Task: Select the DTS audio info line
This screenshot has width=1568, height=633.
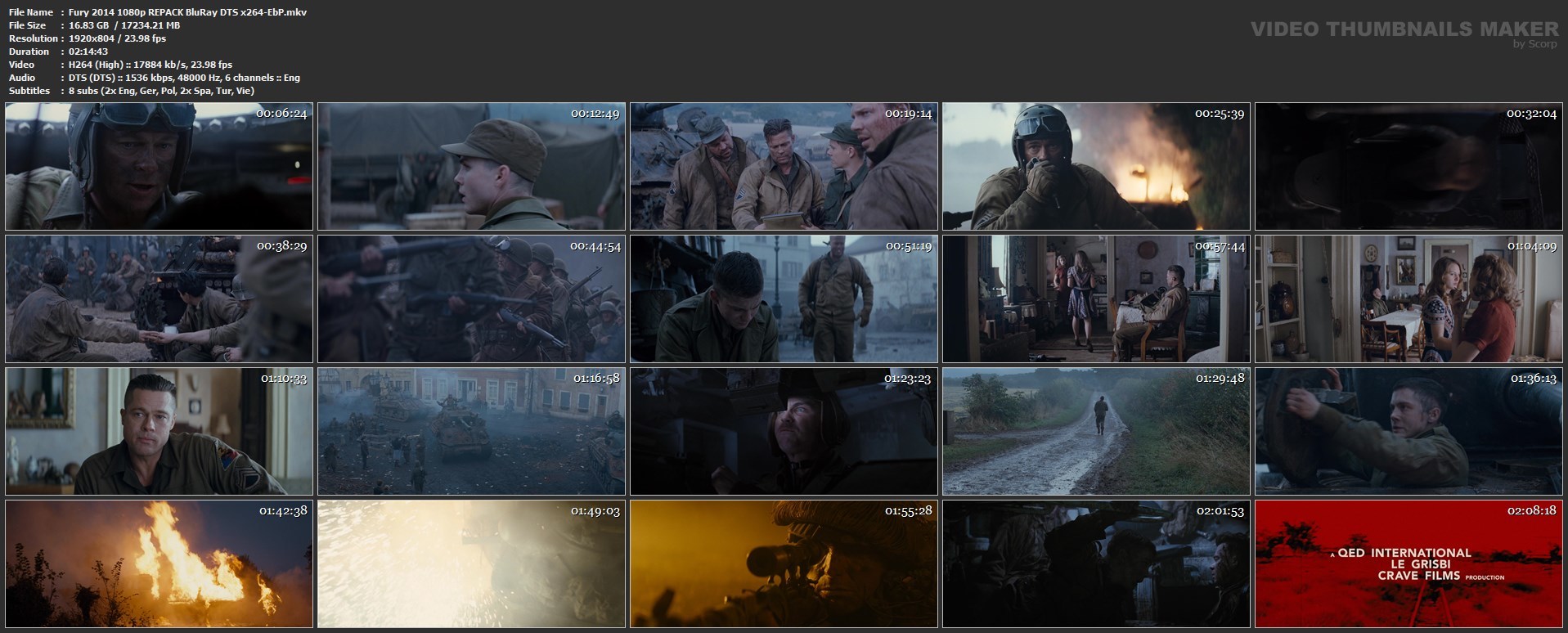Action: [184, 78]
